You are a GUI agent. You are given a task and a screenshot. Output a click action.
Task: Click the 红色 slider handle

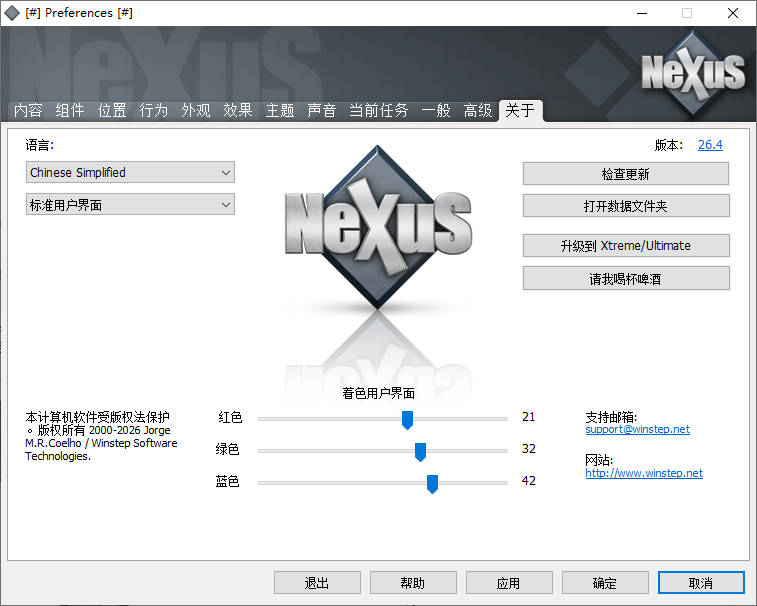pyautogui.click(x=407, y=420)
